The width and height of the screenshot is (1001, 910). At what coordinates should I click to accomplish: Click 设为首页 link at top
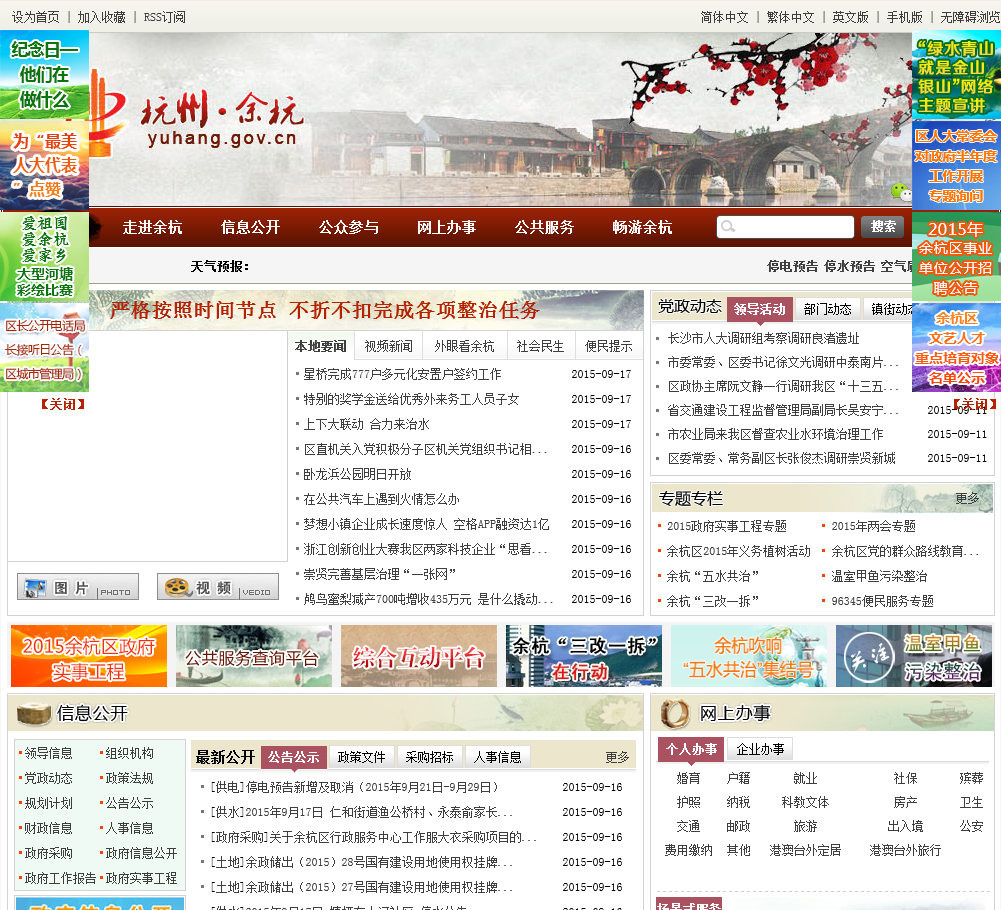pos(36,17)
